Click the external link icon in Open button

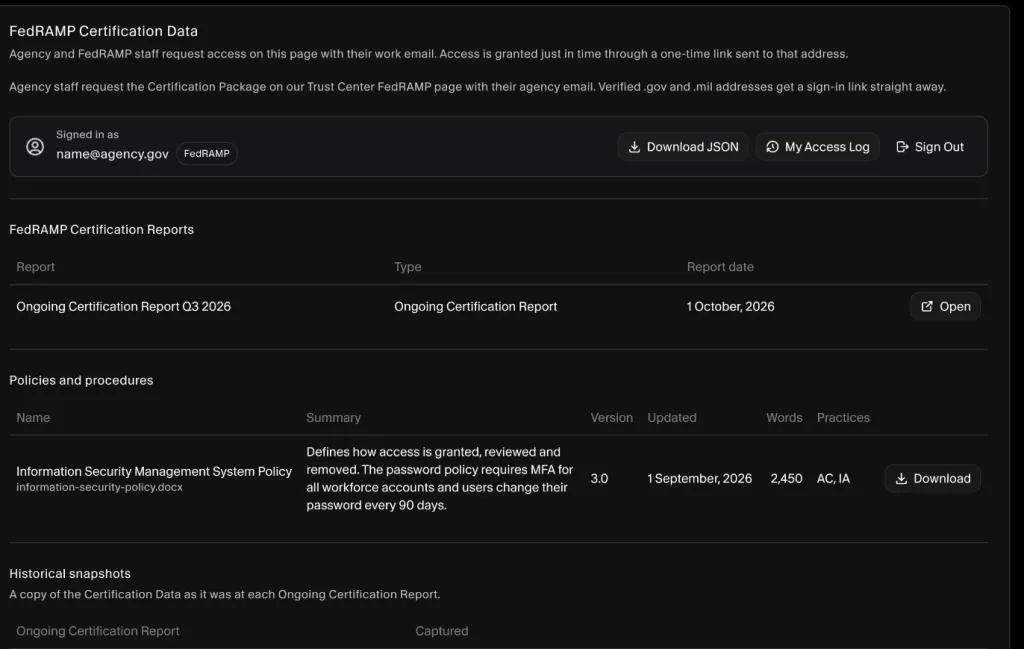coord(927,306)
